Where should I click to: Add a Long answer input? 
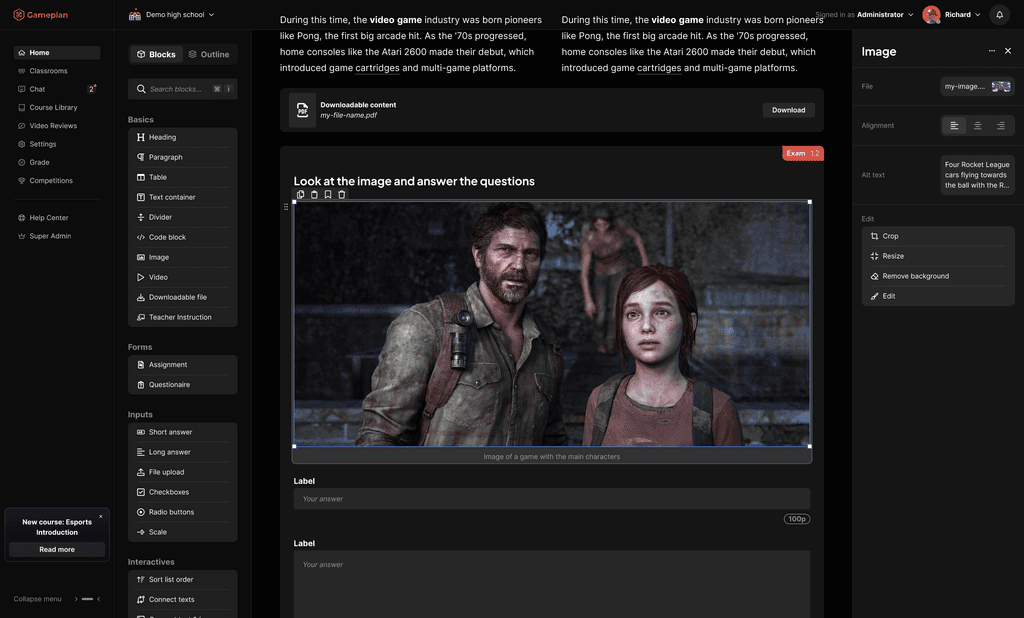pos(183,452)
